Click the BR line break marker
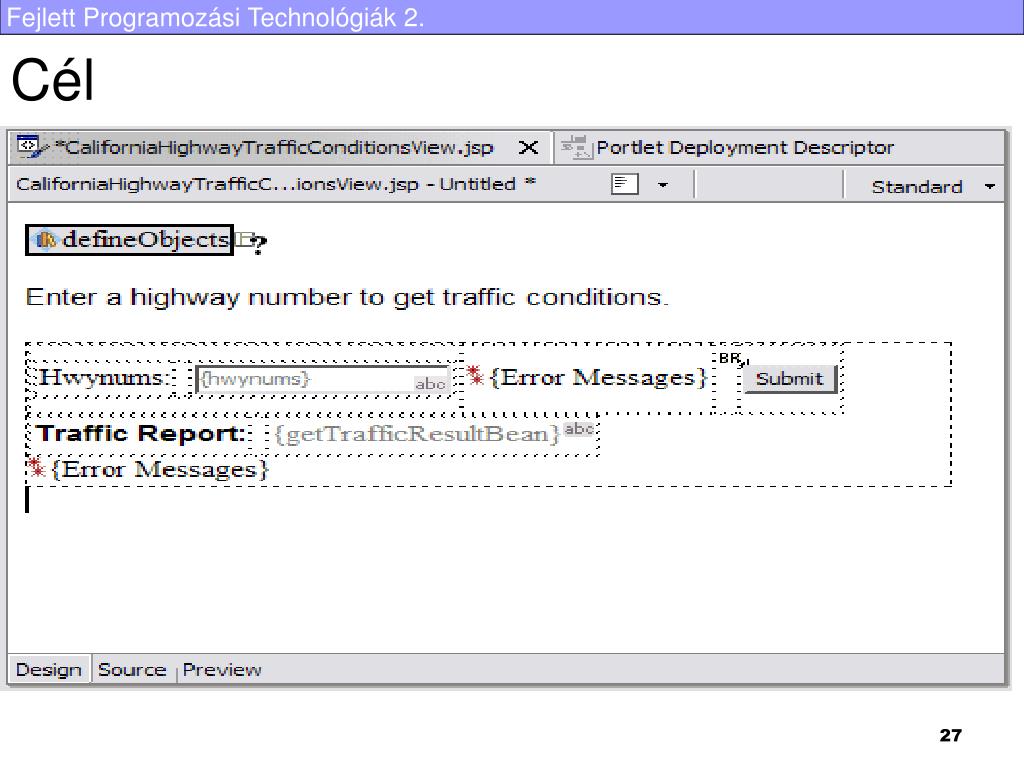The image size is (1024, 768). (733, 359)
